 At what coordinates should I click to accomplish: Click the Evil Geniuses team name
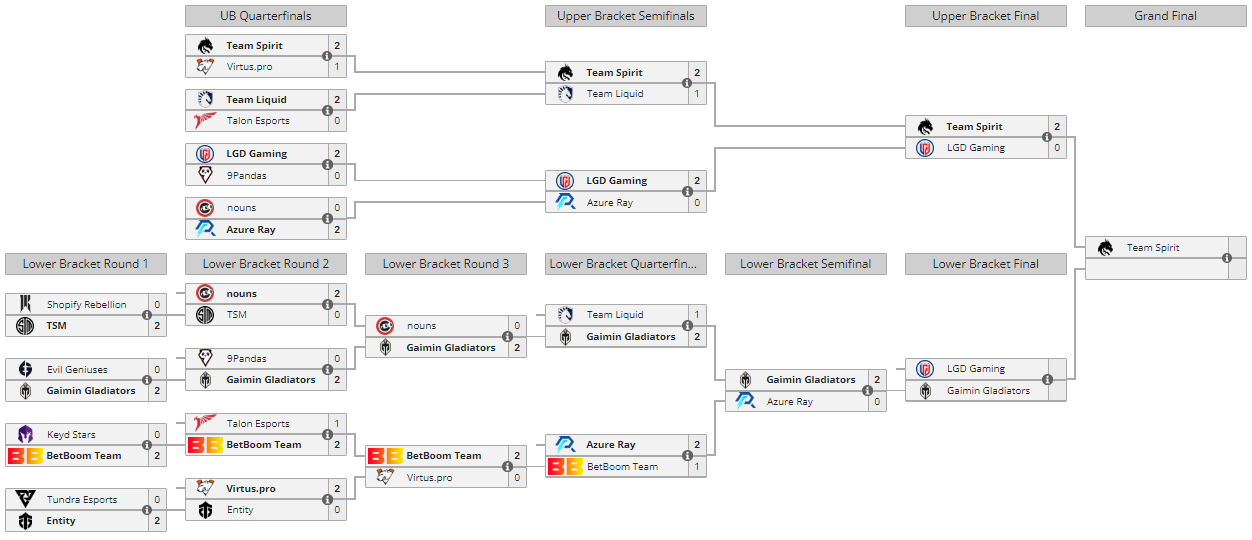click(x=77, y=369)
